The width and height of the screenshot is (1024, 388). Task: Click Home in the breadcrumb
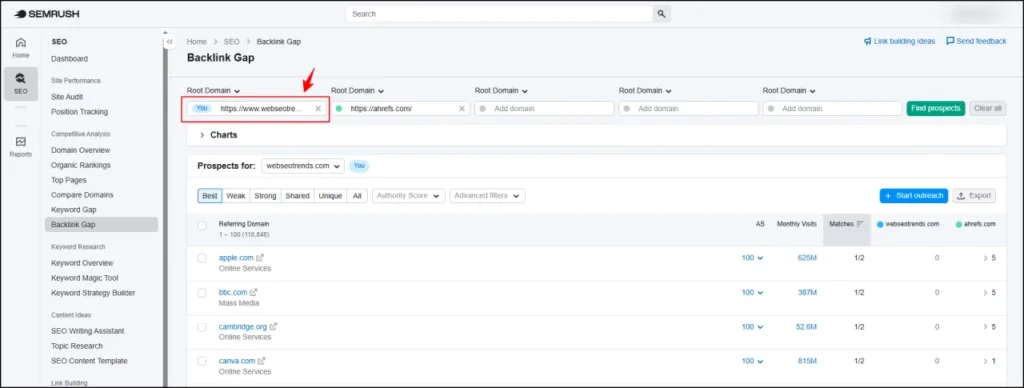click(x=197, y=41)
